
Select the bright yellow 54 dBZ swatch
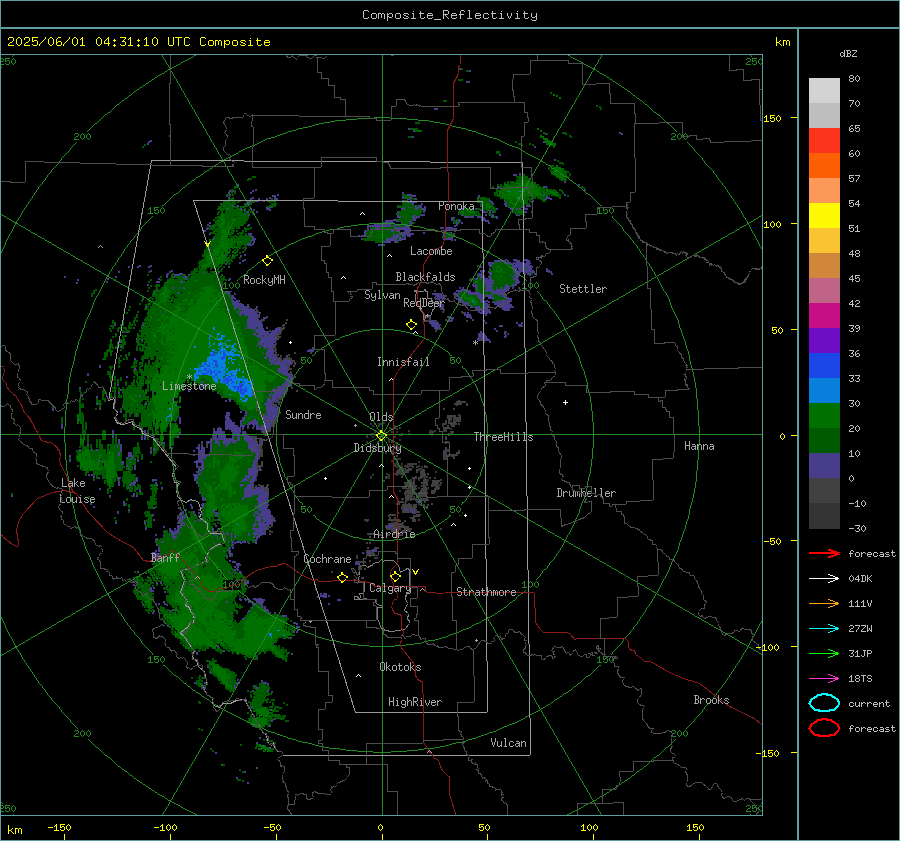[x=824, y=215]
